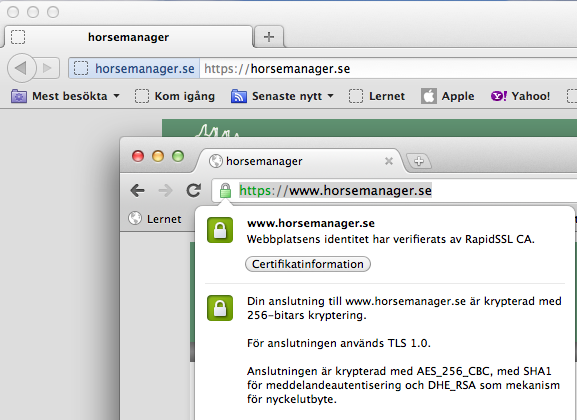
Task: Reload the page in Chrome
Action: 194,190
